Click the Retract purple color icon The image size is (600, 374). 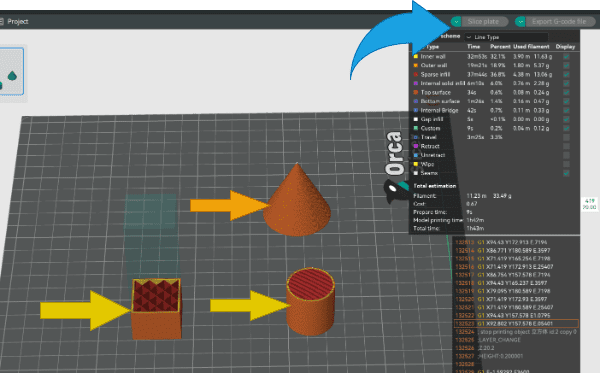coord(416,146)
